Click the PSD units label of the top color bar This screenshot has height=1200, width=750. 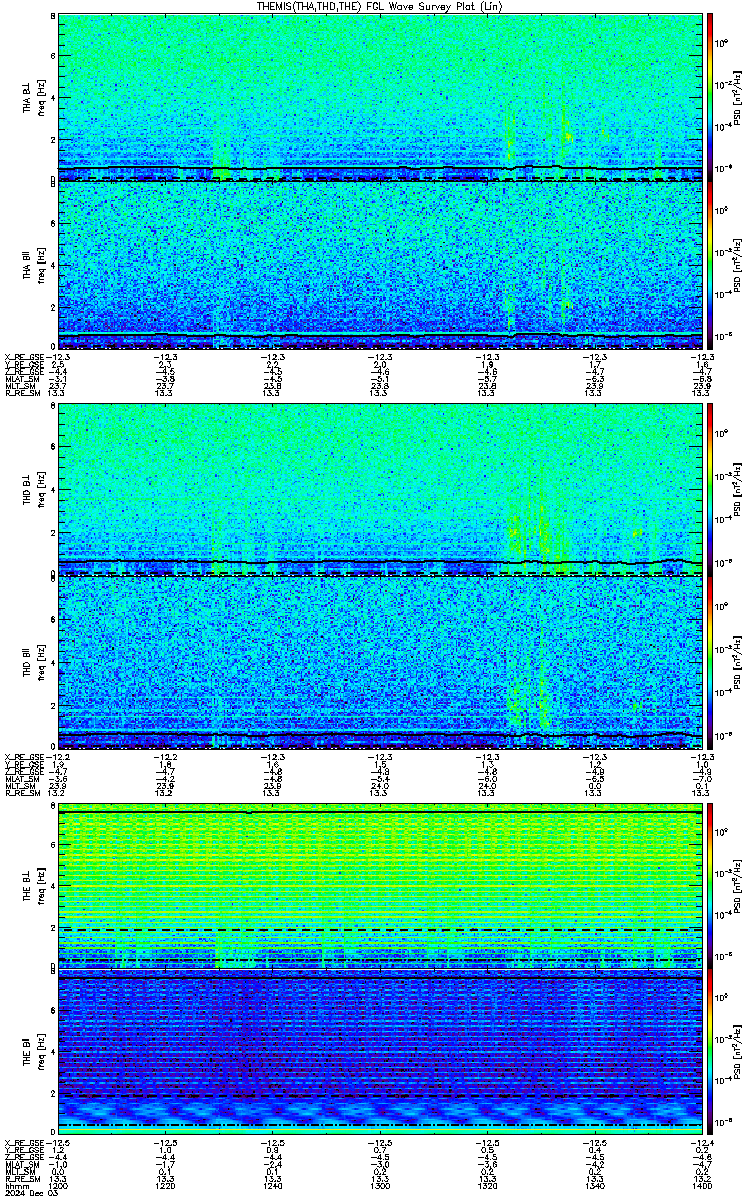pos(737,97)
